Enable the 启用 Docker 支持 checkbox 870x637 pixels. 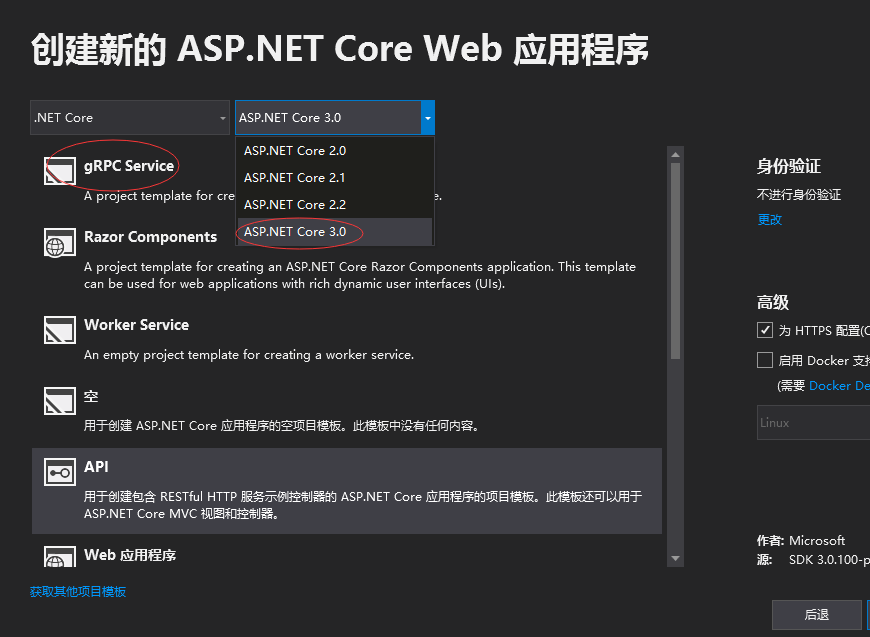point(765,360)
